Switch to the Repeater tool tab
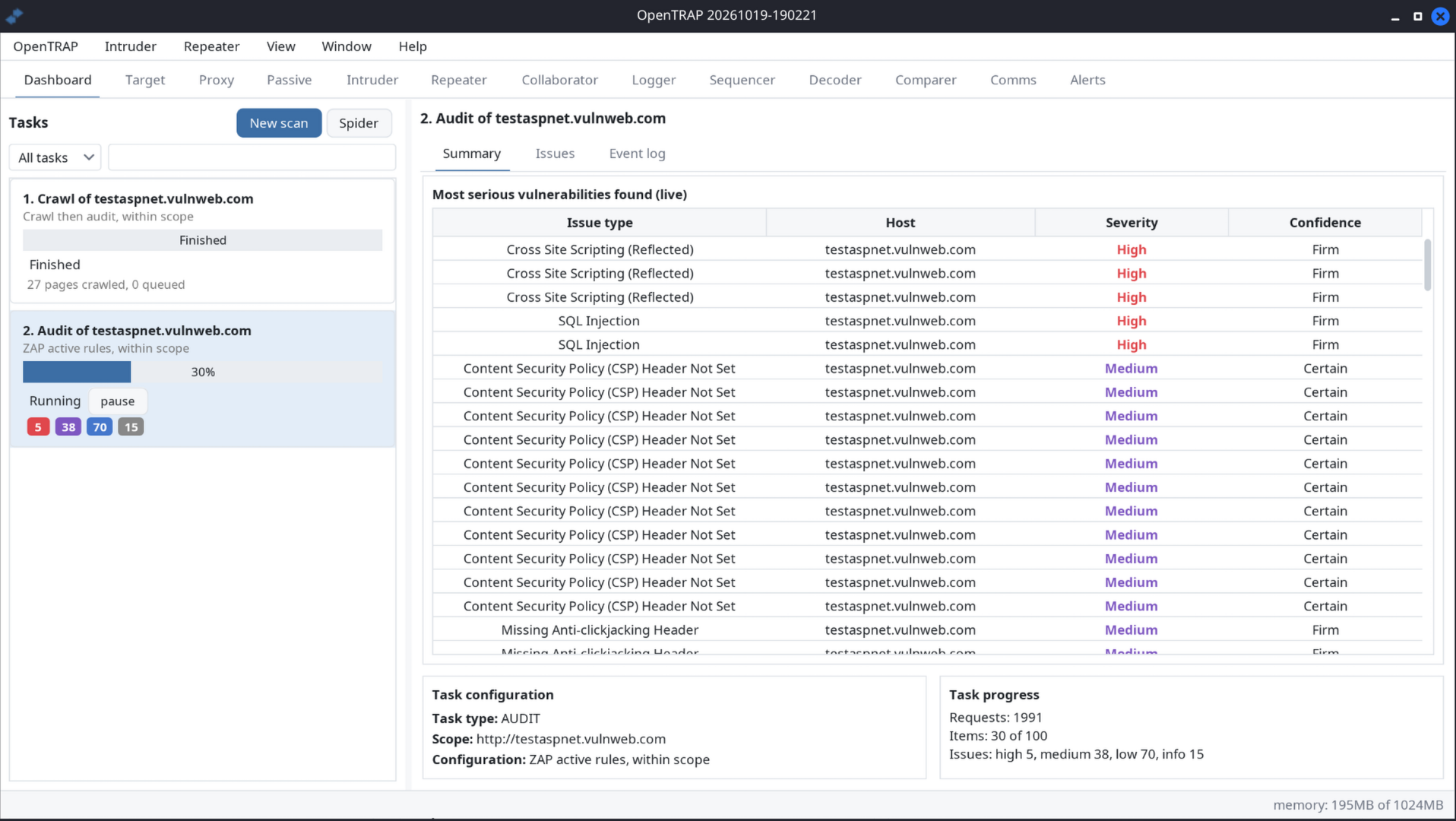This screenshot has width=1456, height=821. pos(459,80)
